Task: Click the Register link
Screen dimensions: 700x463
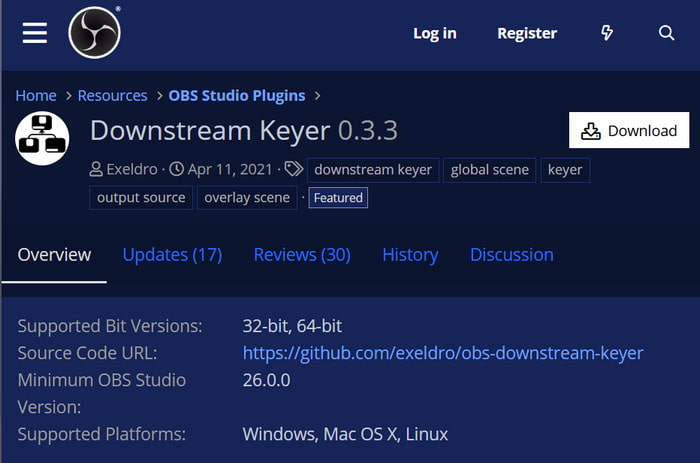Action: (x=527, y=33)
